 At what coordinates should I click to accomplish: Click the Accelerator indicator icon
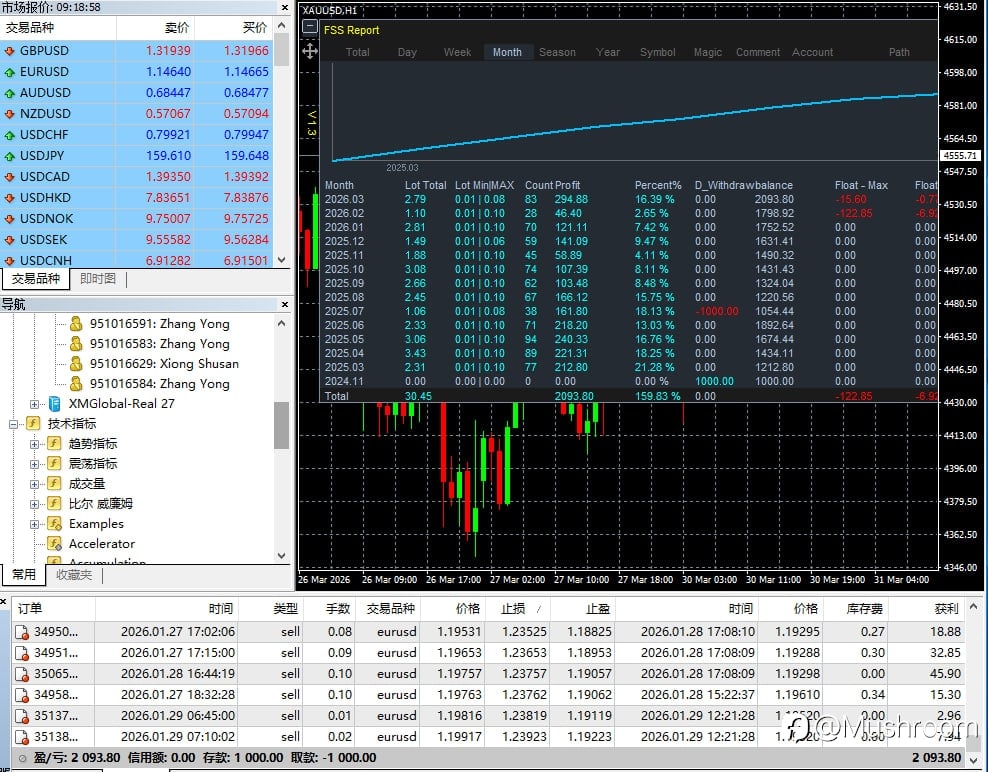pos(55,544)
